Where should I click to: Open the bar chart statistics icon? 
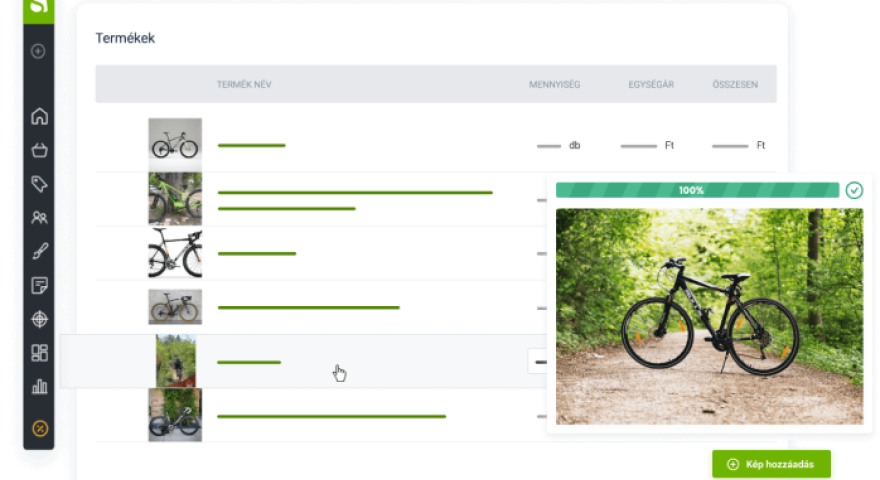[39, 386]
